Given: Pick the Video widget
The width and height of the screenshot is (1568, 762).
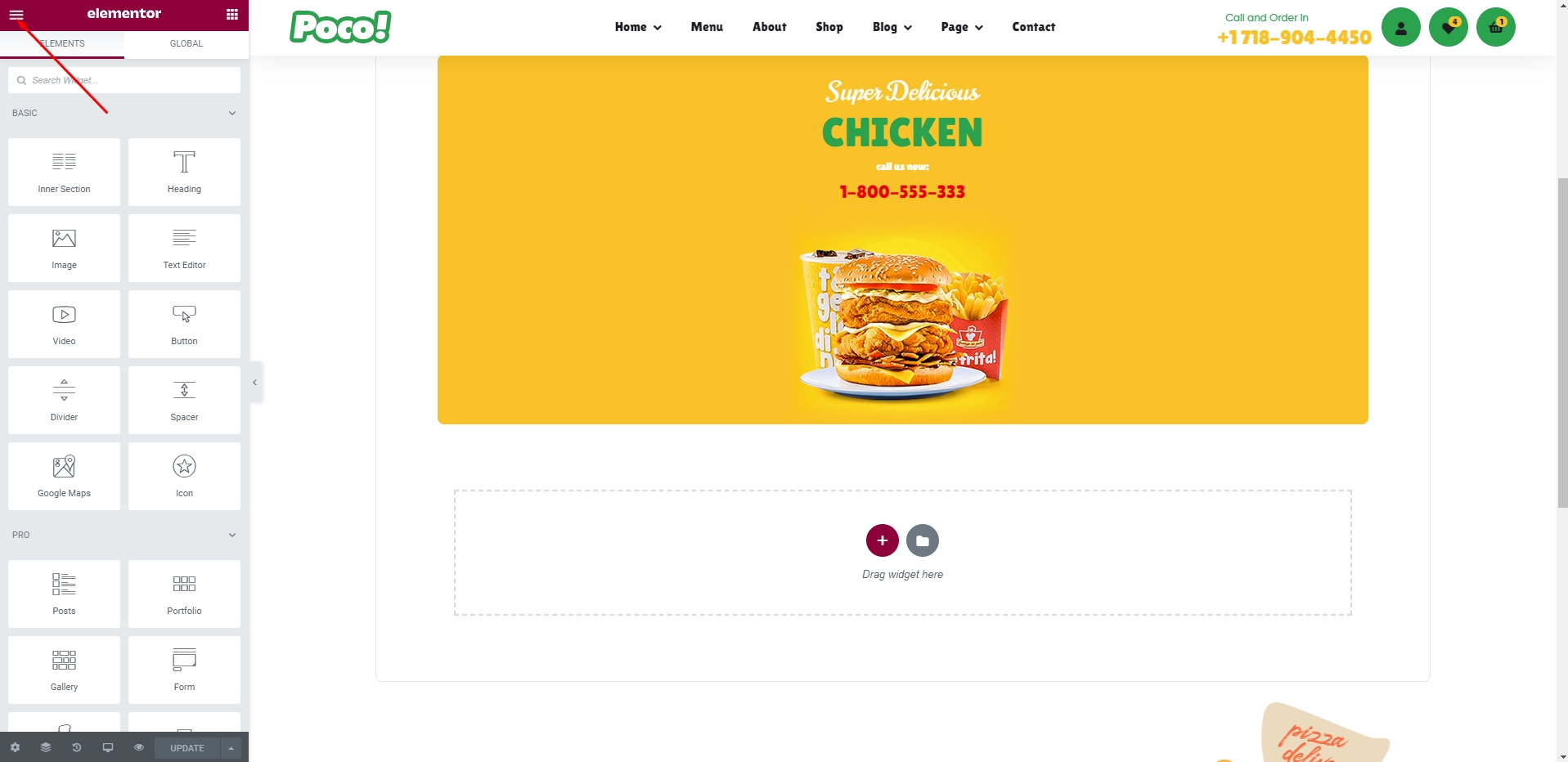Looking at the screenshot, I should point(64,324).
